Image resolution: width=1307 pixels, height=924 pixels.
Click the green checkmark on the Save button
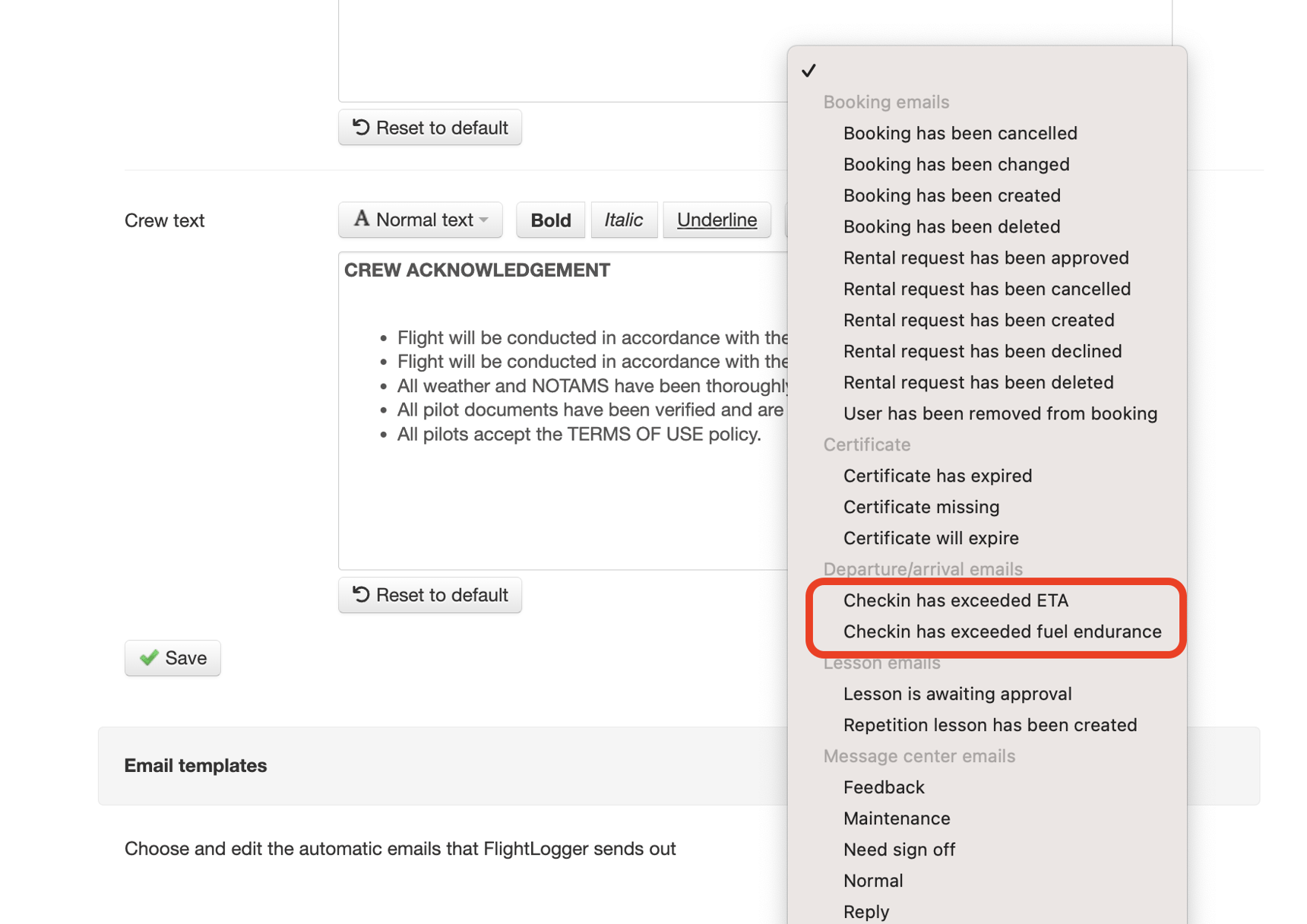tap(149, 658)
